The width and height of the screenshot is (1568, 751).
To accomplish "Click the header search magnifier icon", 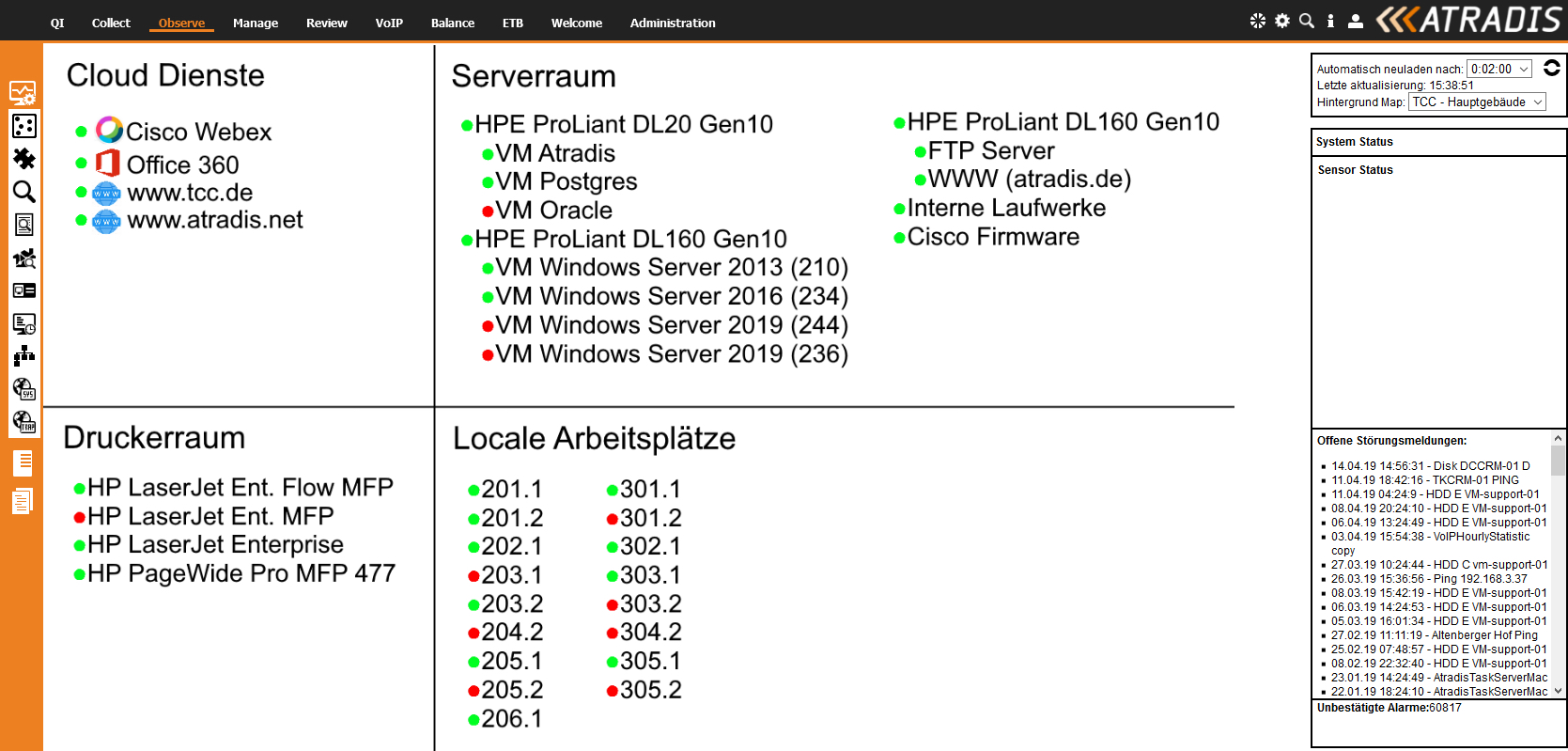I will pyautogui.click(x=1307, y=21).
